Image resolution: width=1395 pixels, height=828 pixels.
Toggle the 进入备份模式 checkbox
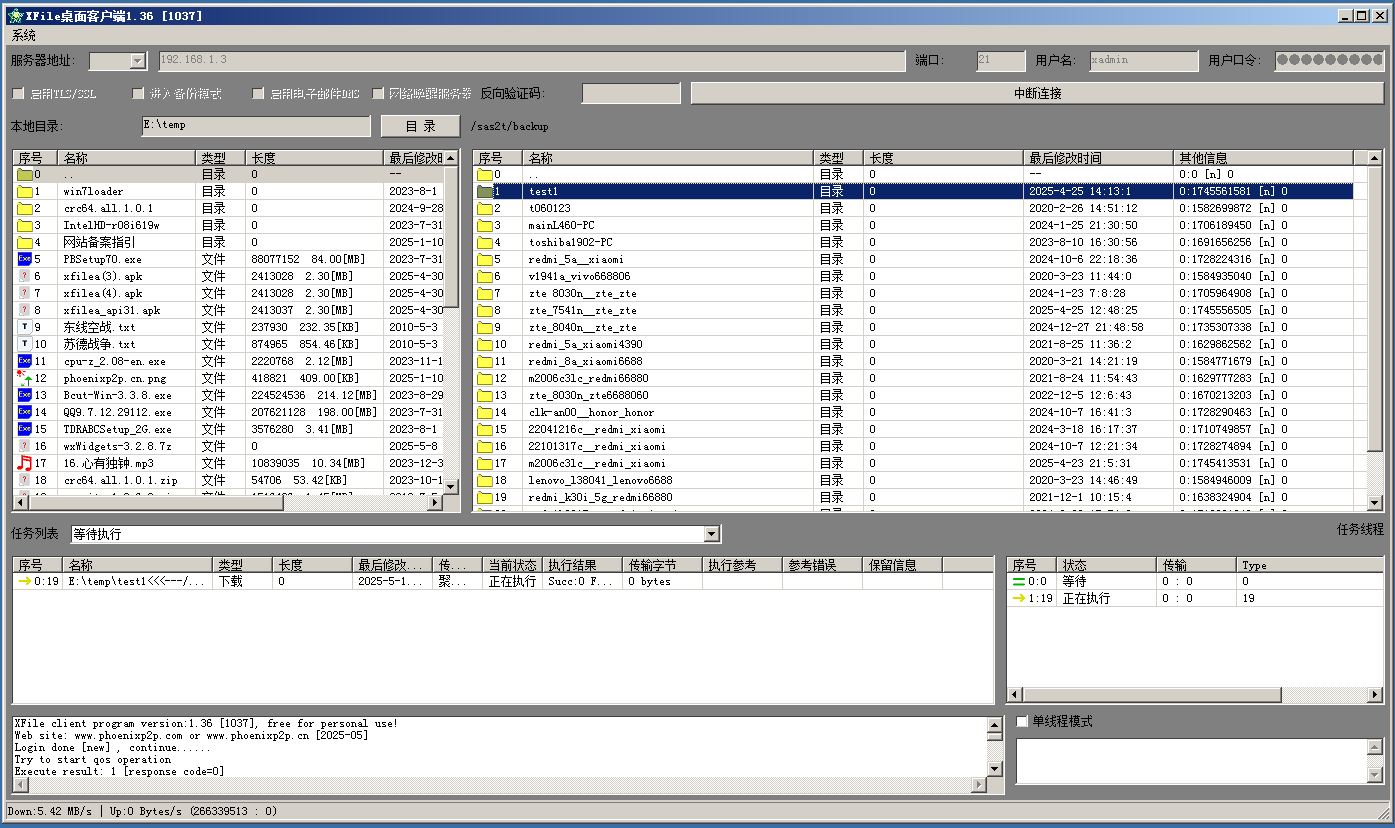click(x=139, y=94)
